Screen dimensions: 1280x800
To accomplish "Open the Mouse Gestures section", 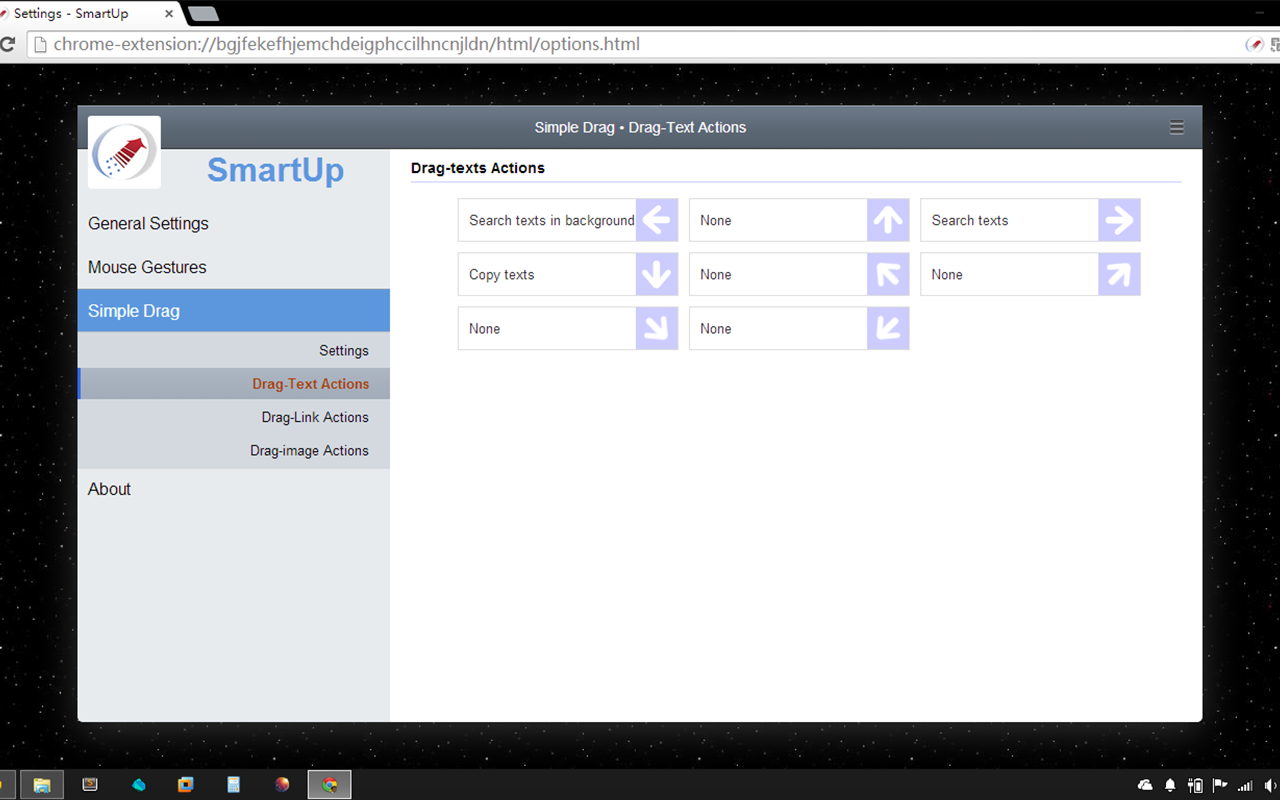I will [147, 267].
